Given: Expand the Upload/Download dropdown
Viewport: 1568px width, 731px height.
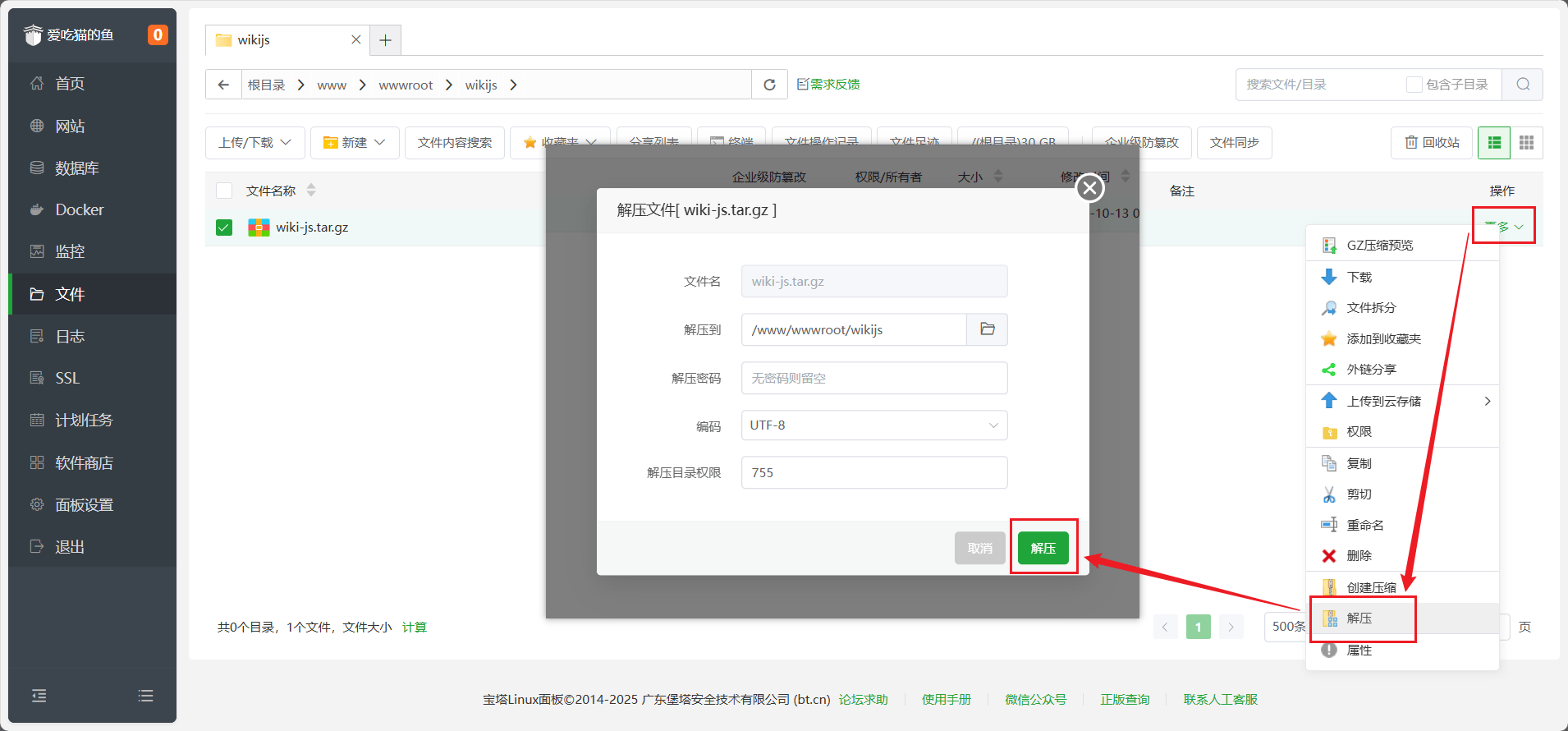Looking at the screenshot, I should 254,143.
